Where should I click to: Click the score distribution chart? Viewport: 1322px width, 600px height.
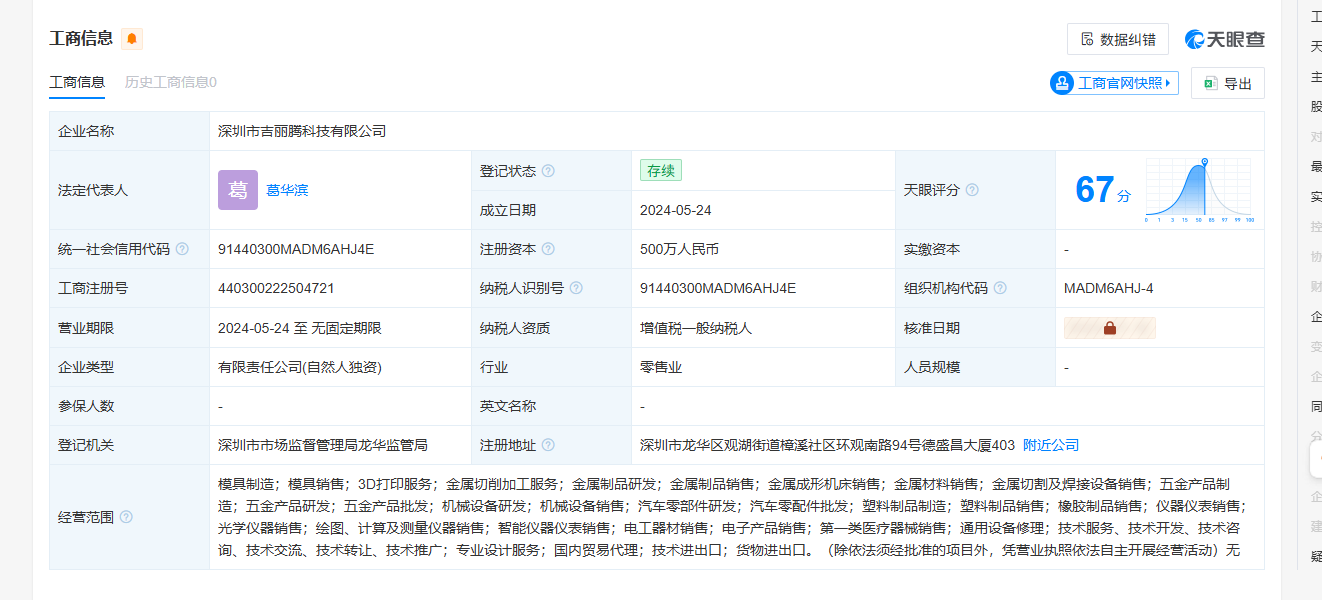(x=1199, y=190)
